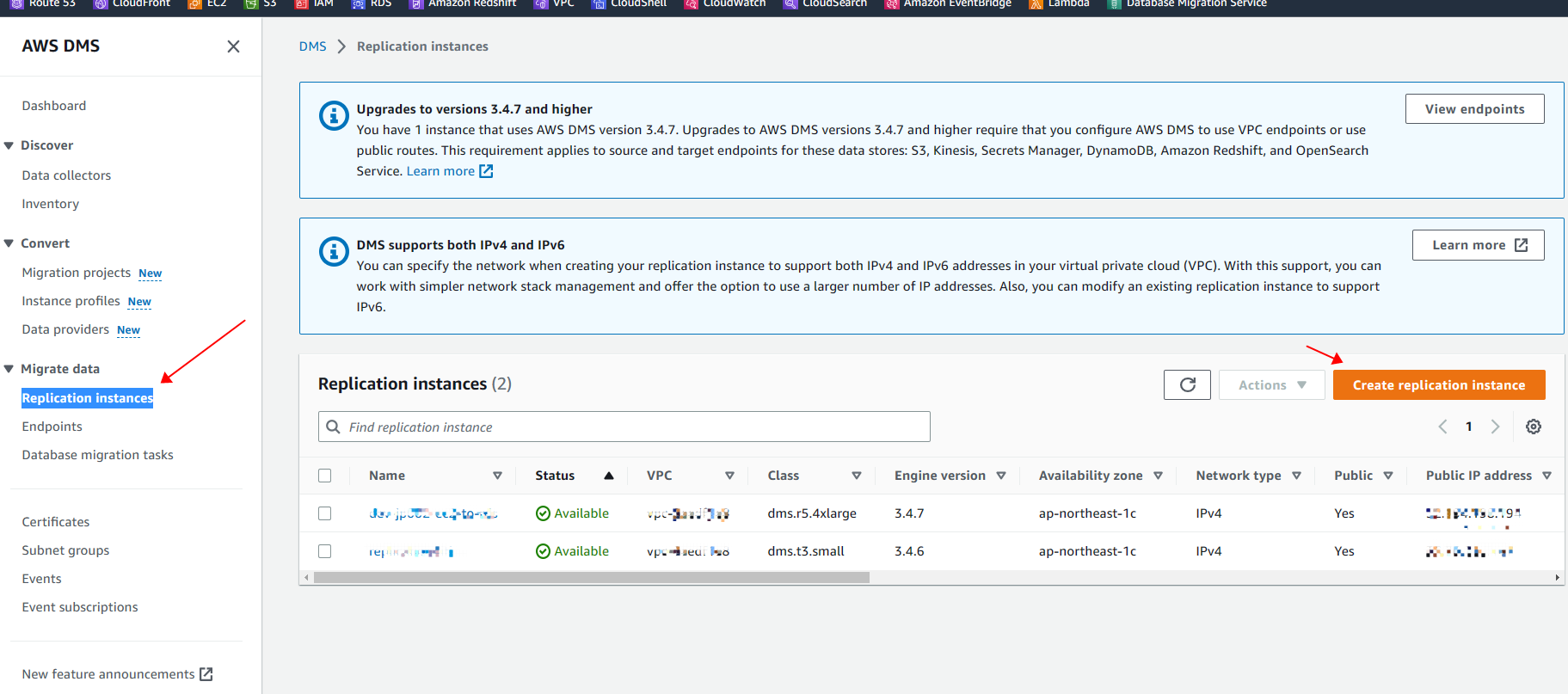Sort table by Availability zone column arrow
The width and height of the screenshot is (1568, 694).
coord(1158,476)
